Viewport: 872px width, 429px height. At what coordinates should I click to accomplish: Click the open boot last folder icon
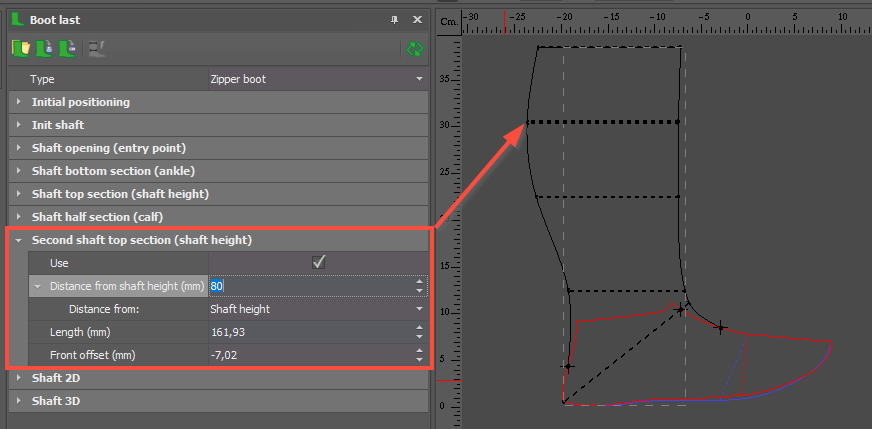20,48
